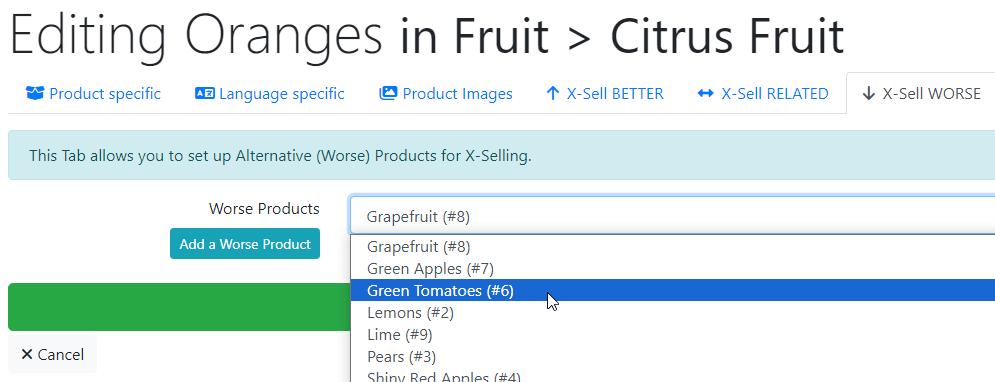Click the double arrow icon for X-Sell RELATED
995x382 pixels.
[705, 94]
